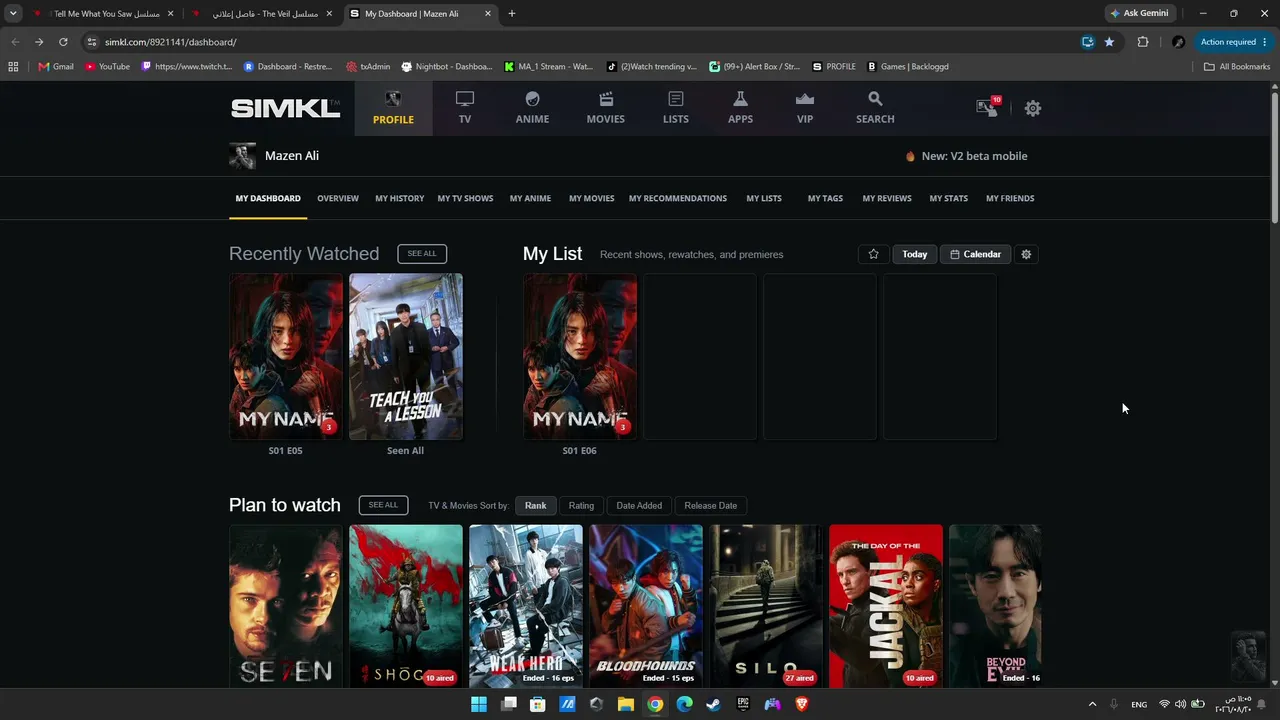The height and width of the screenshot is (720, 1280).
Task: Open the New: V2 beta mobile link
Action: pos(966,156)
